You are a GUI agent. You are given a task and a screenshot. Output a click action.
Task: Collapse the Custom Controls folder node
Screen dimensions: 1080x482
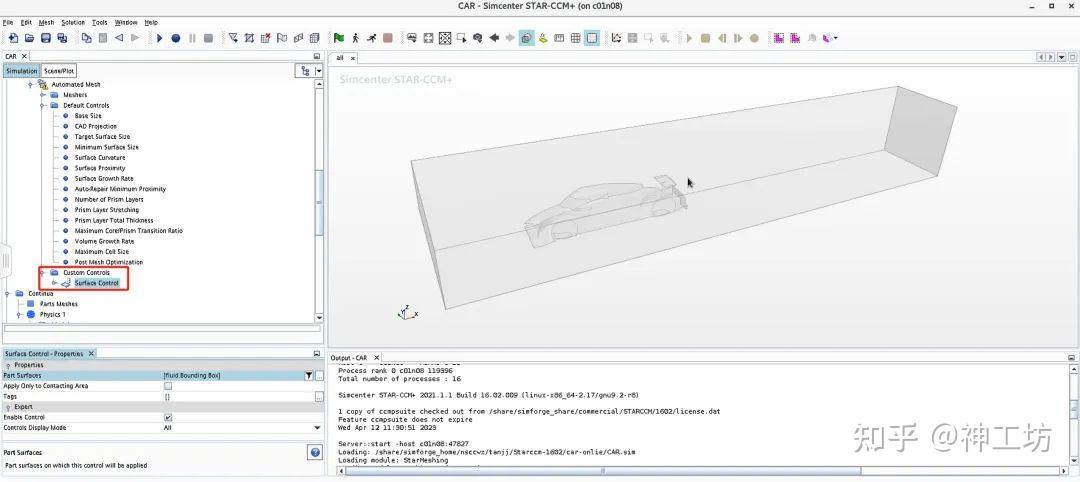point(42,273)
